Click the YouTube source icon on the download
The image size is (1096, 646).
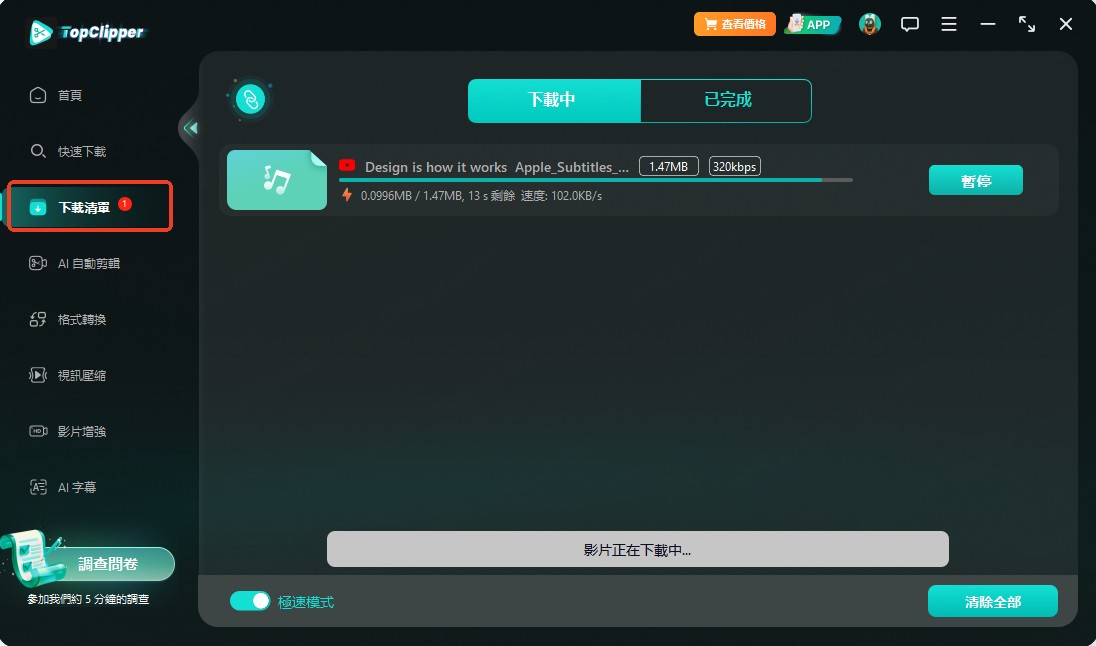(x=347, y=166)
